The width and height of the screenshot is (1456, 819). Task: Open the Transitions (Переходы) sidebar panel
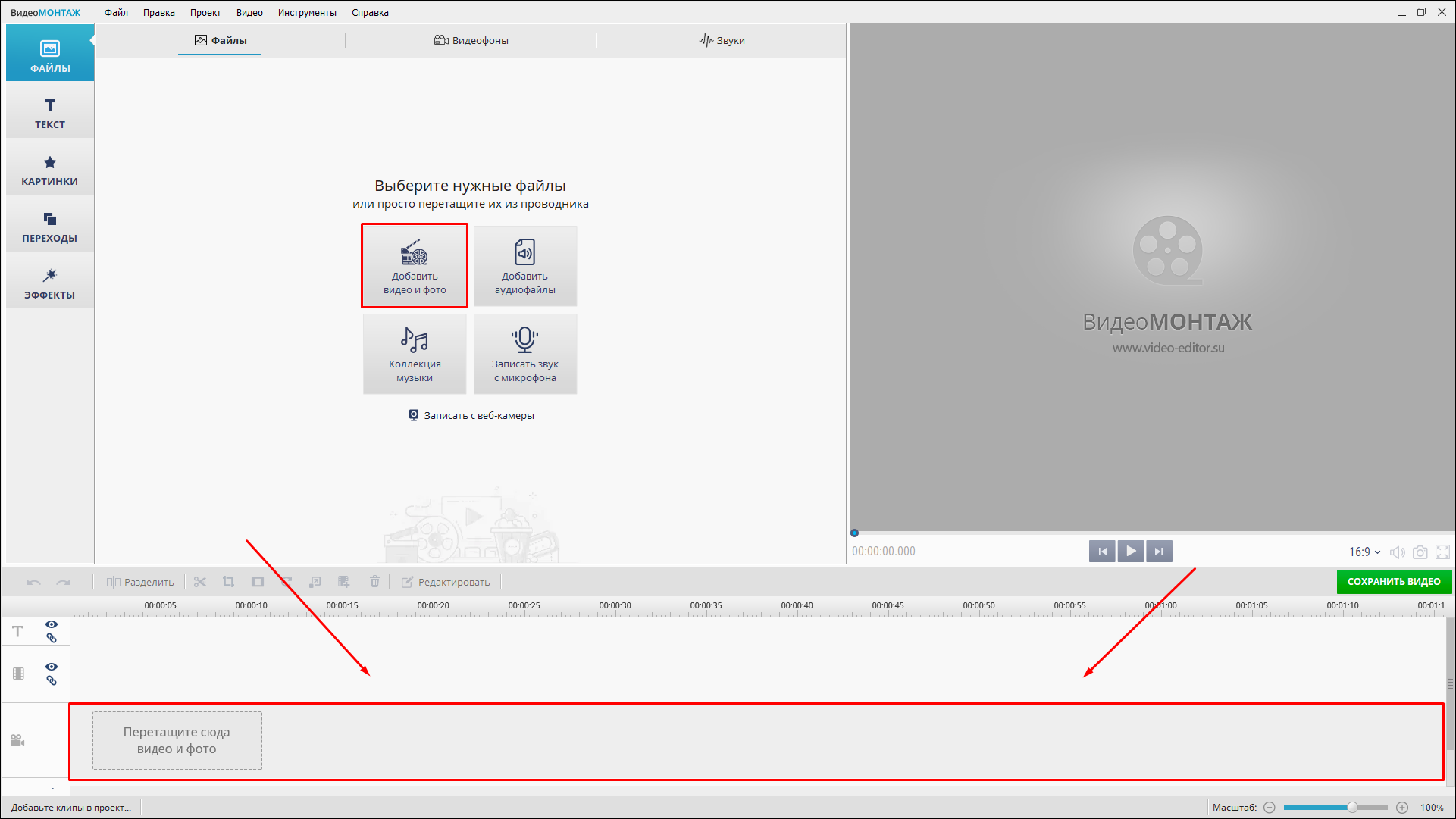50,227
